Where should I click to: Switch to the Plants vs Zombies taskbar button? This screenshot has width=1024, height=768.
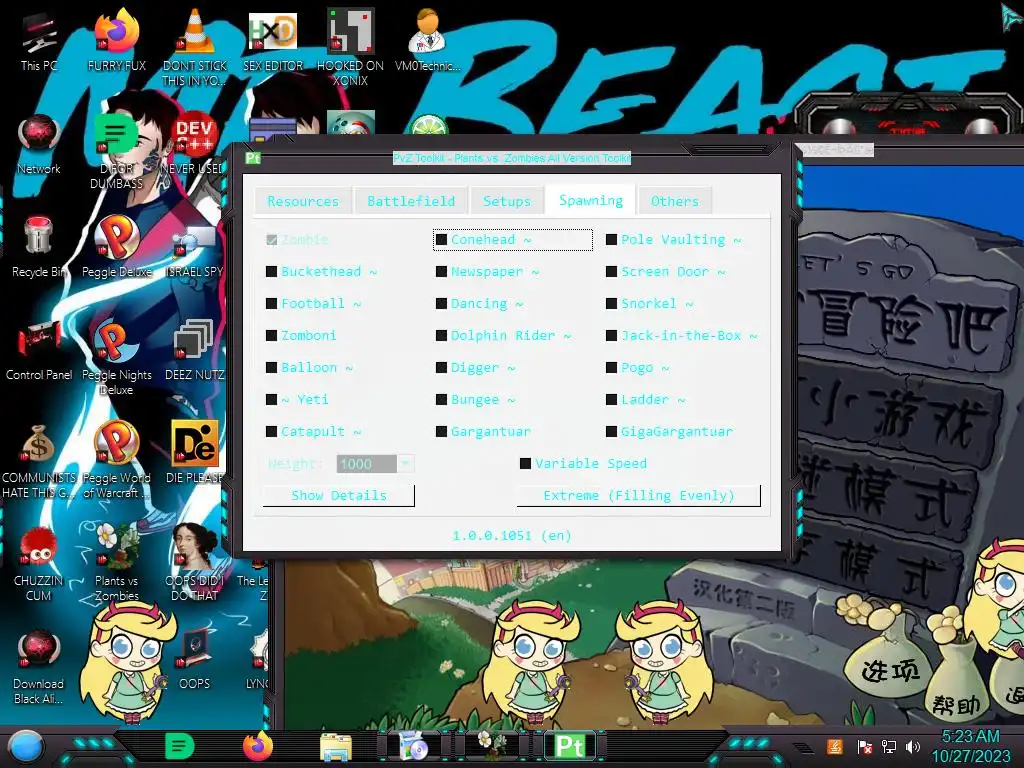492,746
